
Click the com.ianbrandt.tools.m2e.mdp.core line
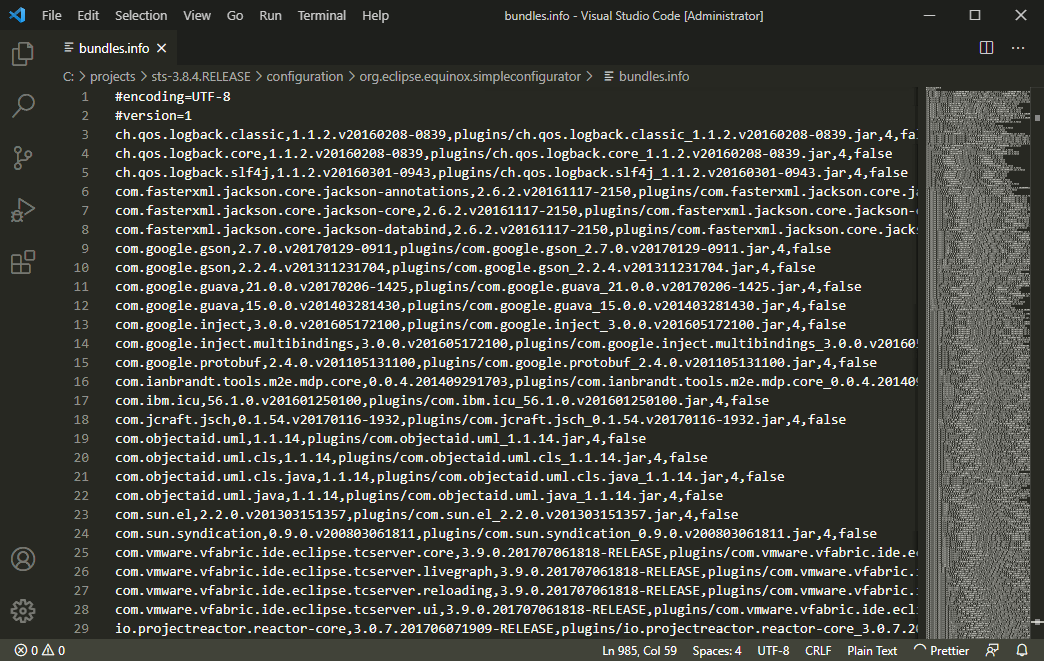click(516, 381)
